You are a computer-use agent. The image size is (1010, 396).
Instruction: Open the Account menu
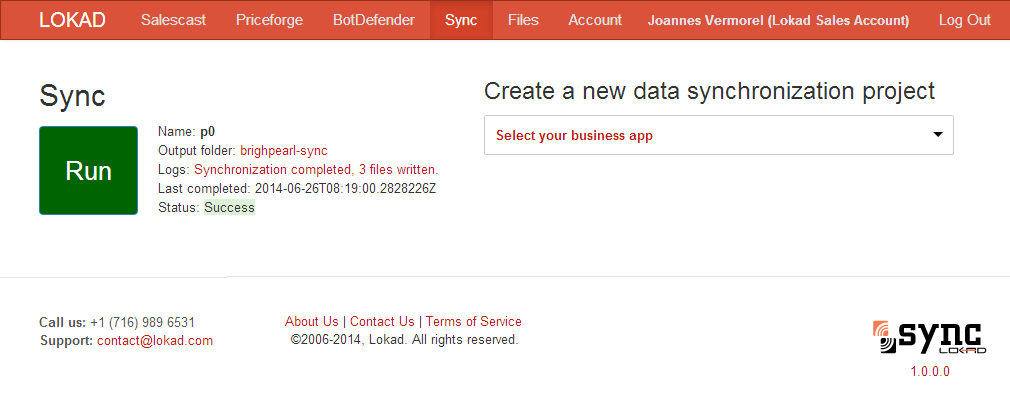(x=595, y=20)
